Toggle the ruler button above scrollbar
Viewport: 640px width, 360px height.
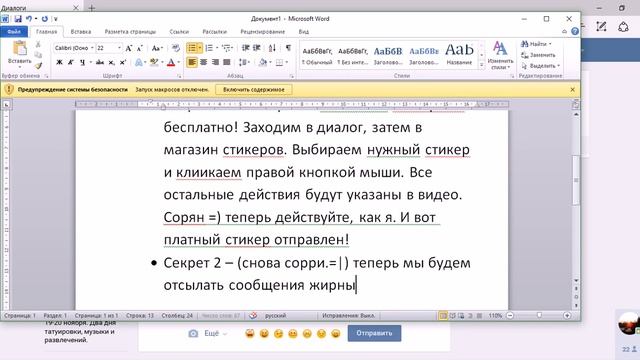(x=576, y=105)
